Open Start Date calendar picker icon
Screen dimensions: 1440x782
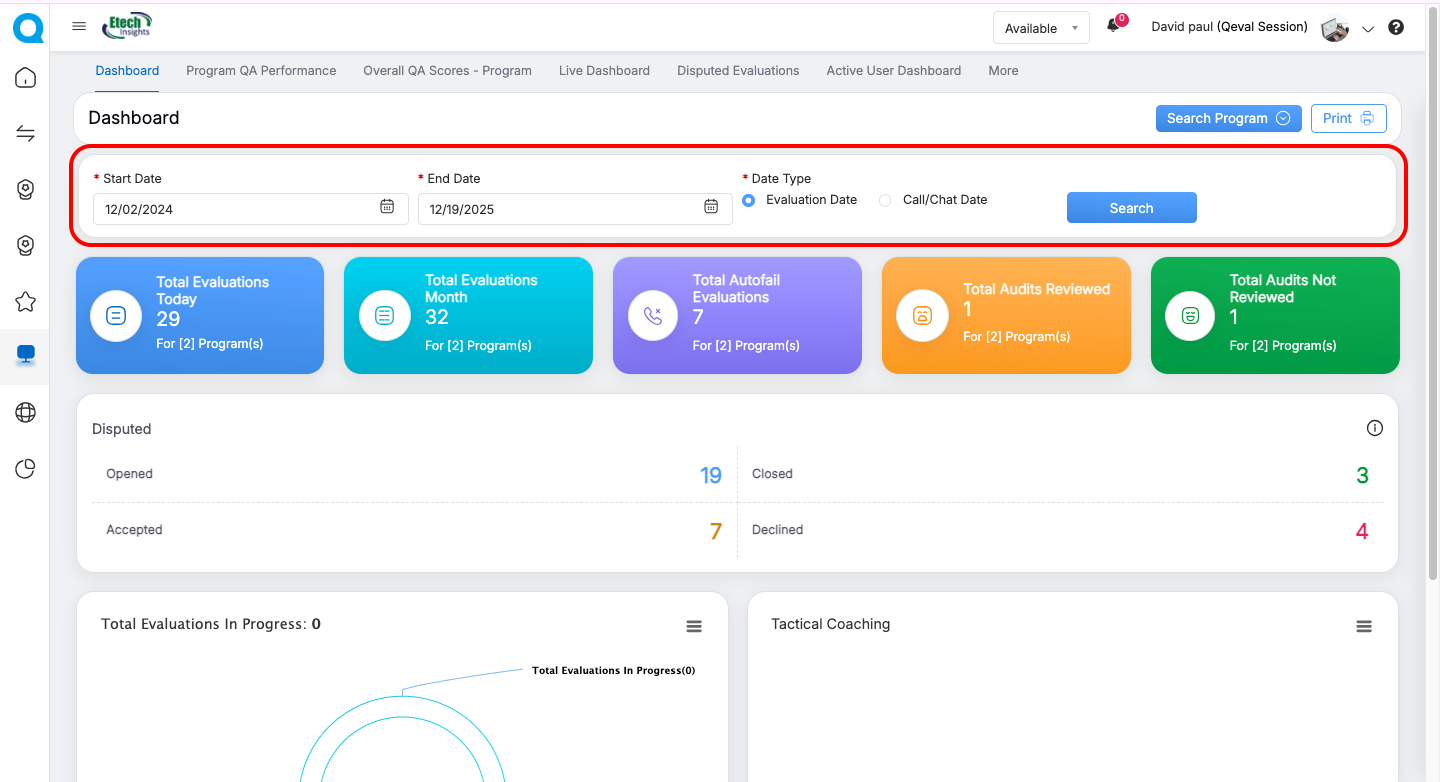pos(387,207)
